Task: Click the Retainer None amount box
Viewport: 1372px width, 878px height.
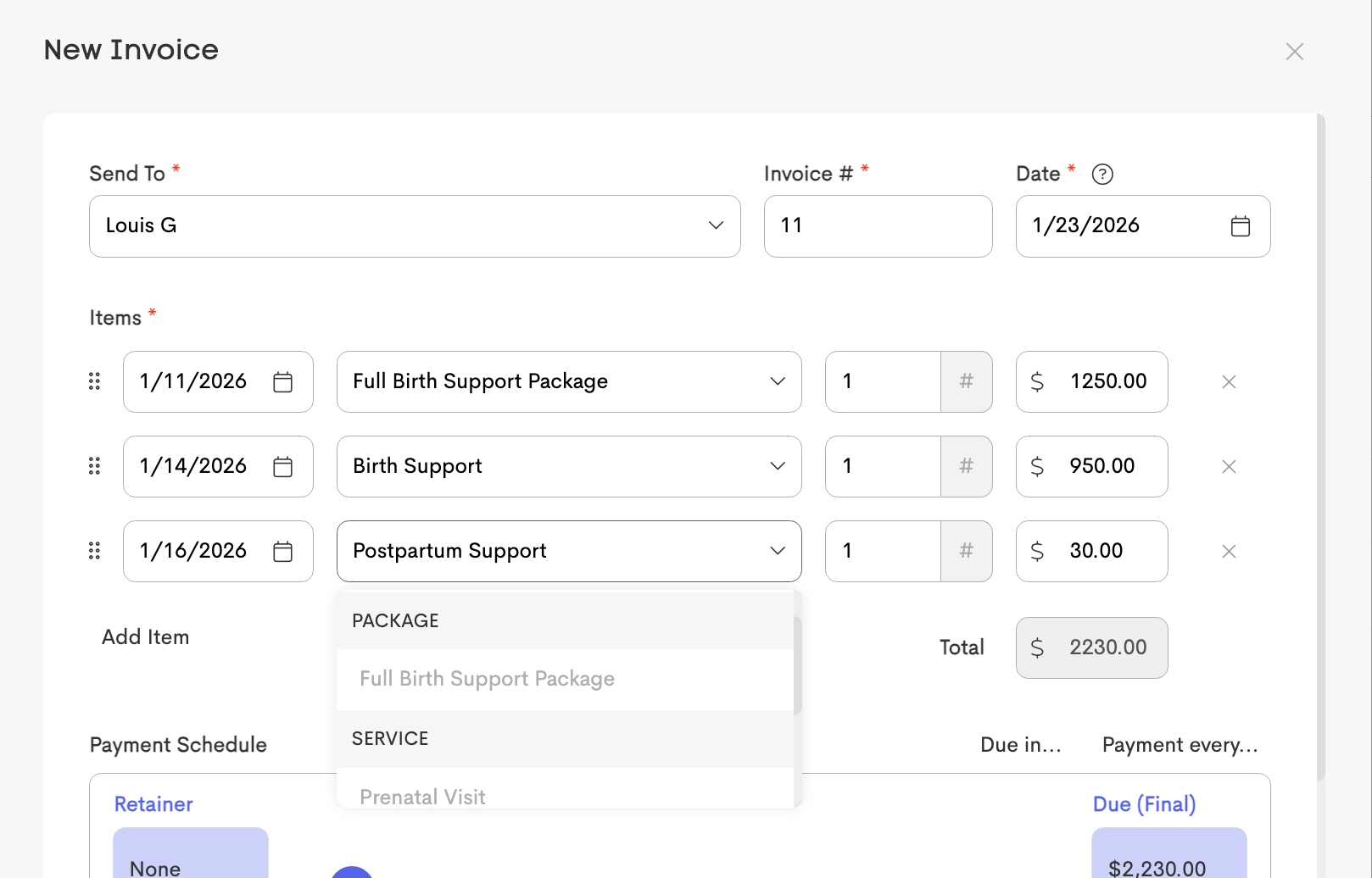Action: tap(191, 853)
